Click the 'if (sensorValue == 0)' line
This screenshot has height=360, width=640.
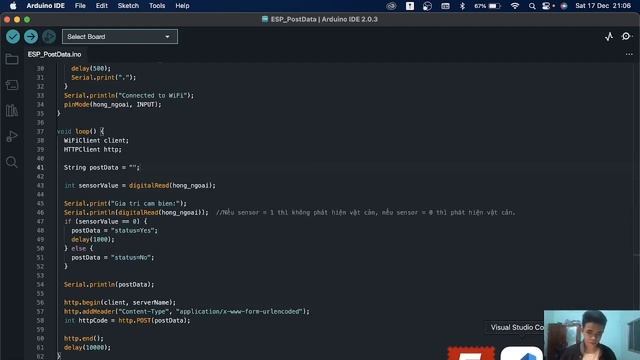click(105, 221)
